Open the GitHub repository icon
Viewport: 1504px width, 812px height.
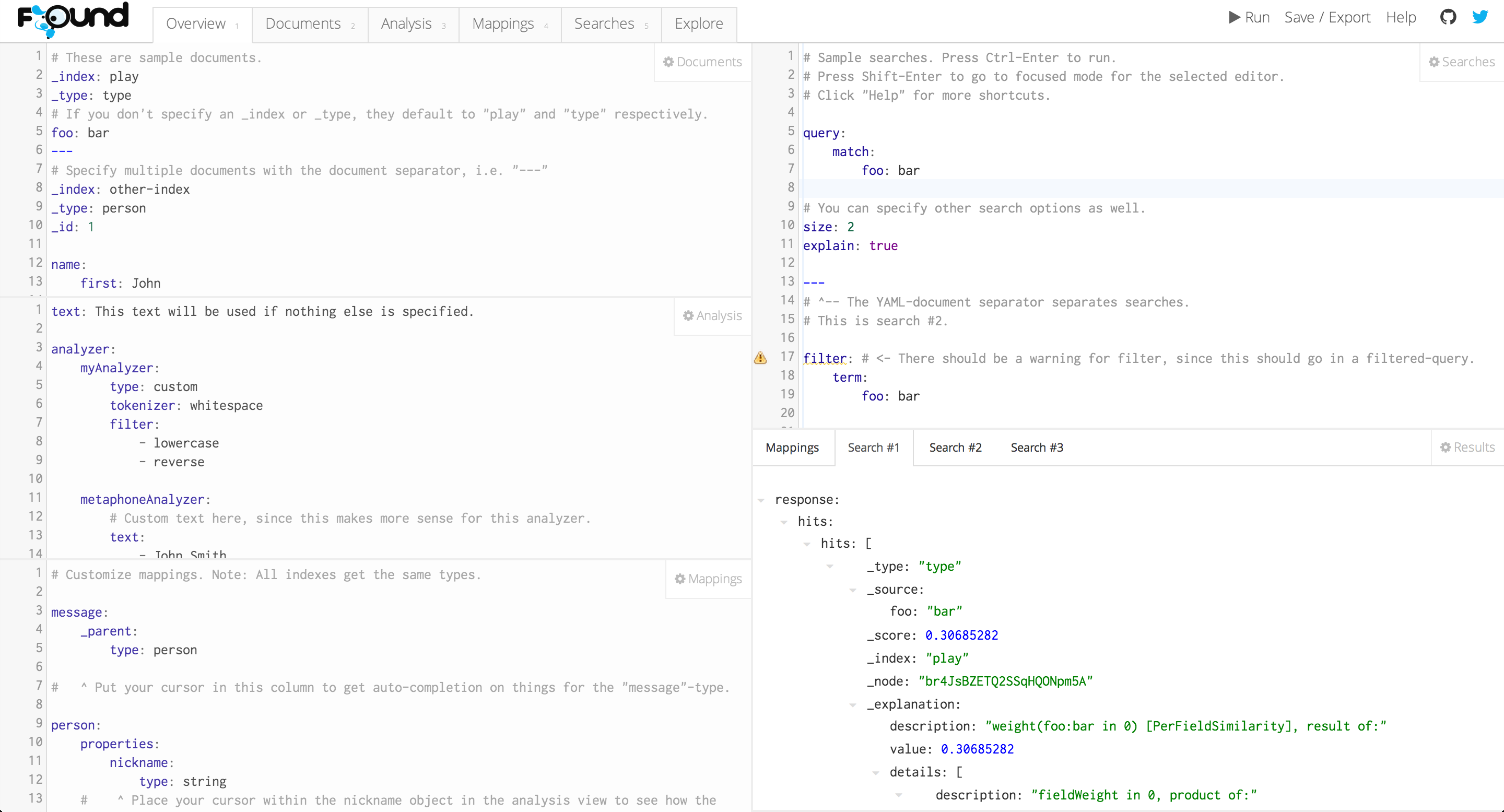pyautogui.click(x=1448, y=17)
